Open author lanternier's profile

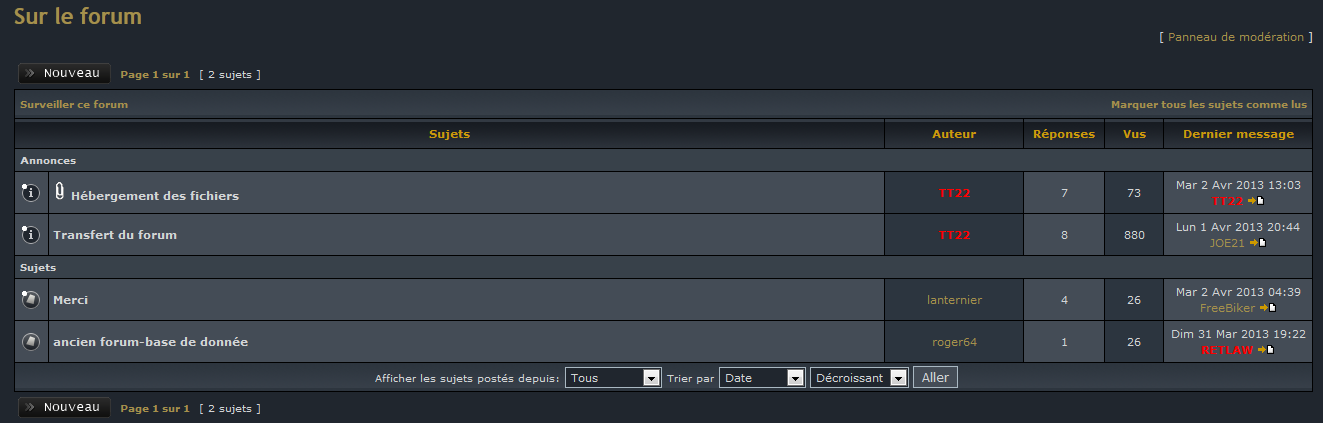954,300
